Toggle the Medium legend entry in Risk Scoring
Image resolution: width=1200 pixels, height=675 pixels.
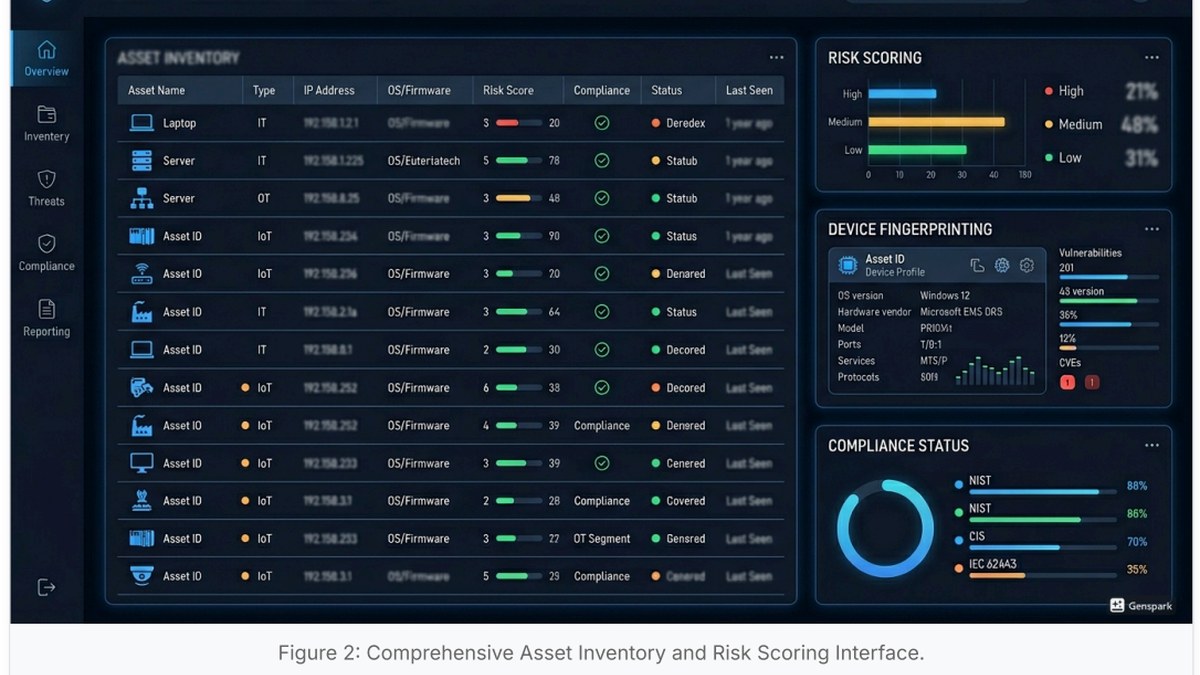1074,125
